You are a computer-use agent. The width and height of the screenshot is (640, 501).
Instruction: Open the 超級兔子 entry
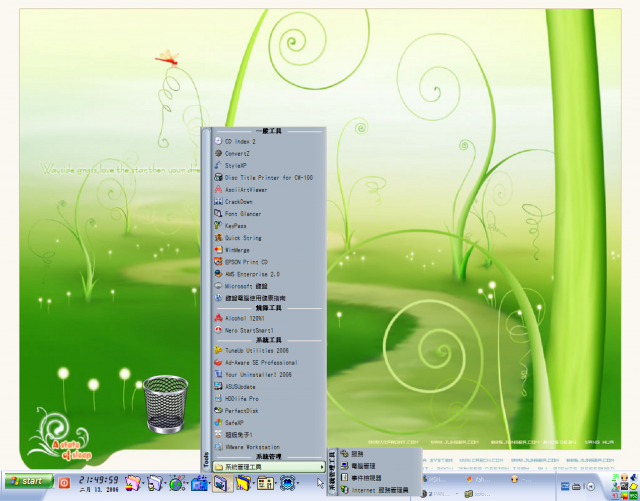(269, 435)
